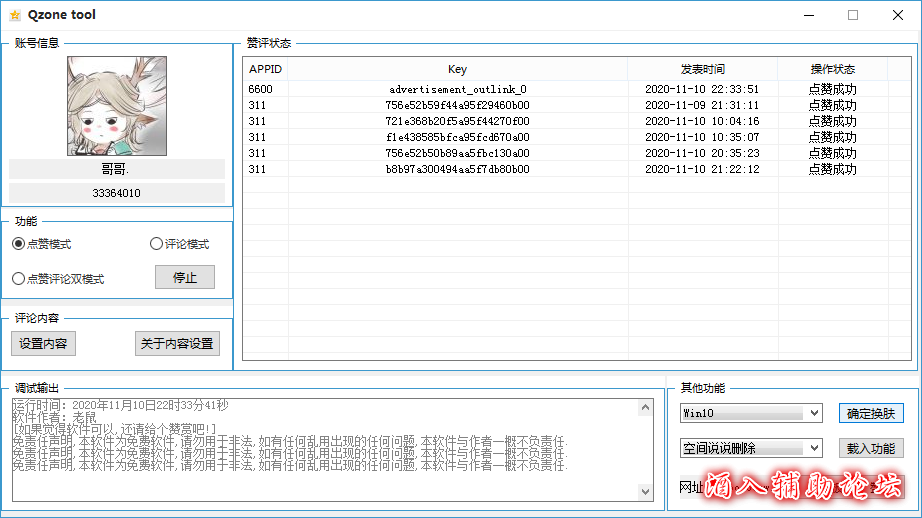Click the debug output scroll down arrow
Image resolution: width=922 pixels, height=518 pixels.
[x=645, y=491]
